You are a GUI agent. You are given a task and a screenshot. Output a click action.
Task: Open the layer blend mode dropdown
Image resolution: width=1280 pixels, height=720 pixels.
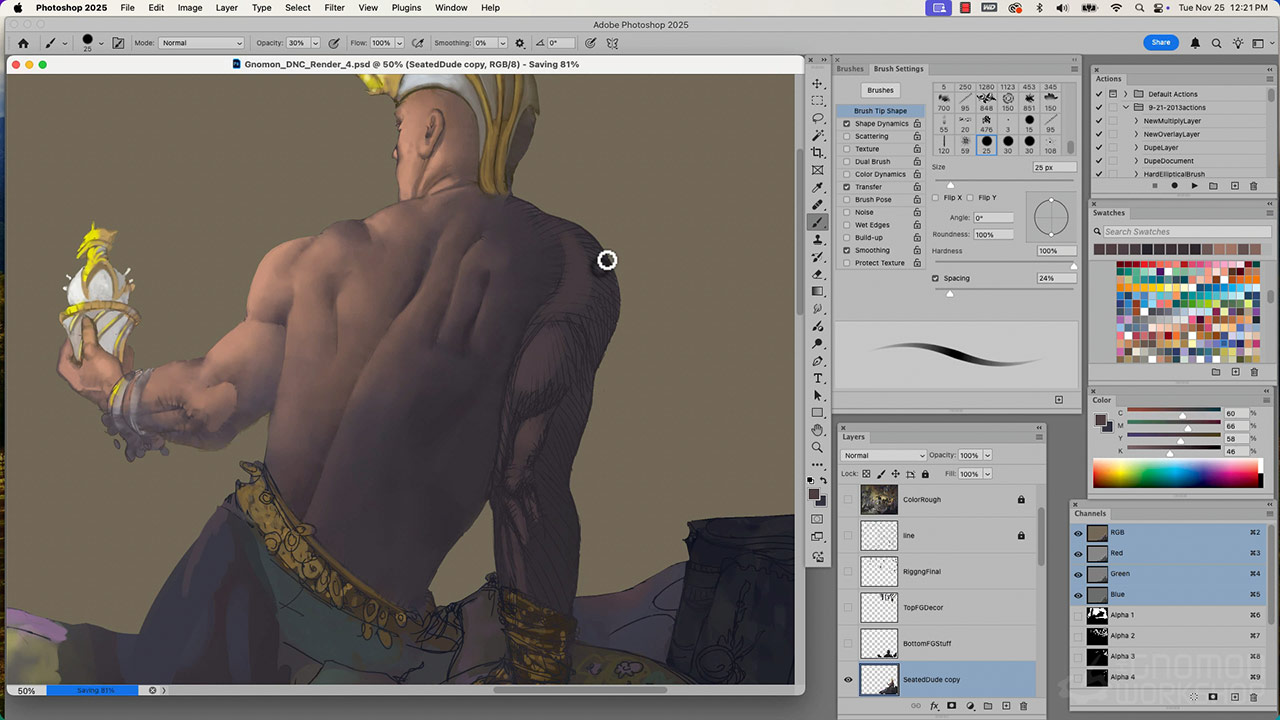tap(884, 455)
